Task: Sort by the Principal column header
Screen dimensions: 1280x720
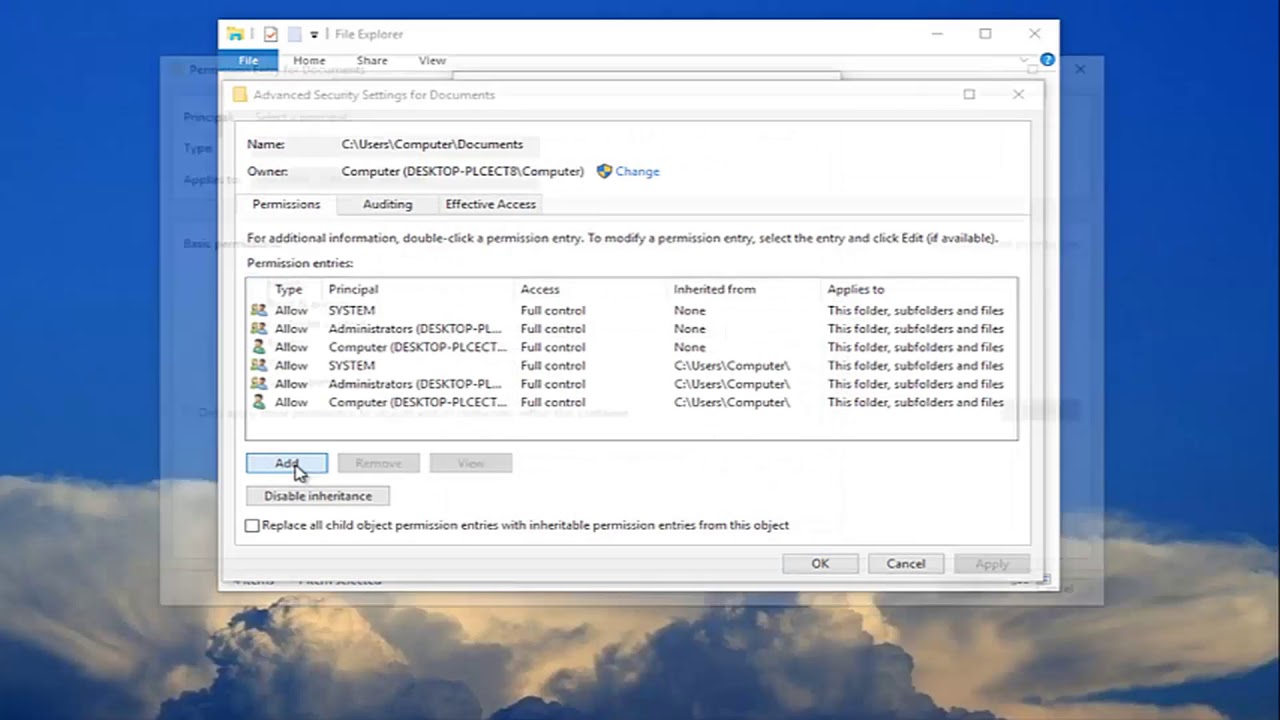Action: (354, 289)
